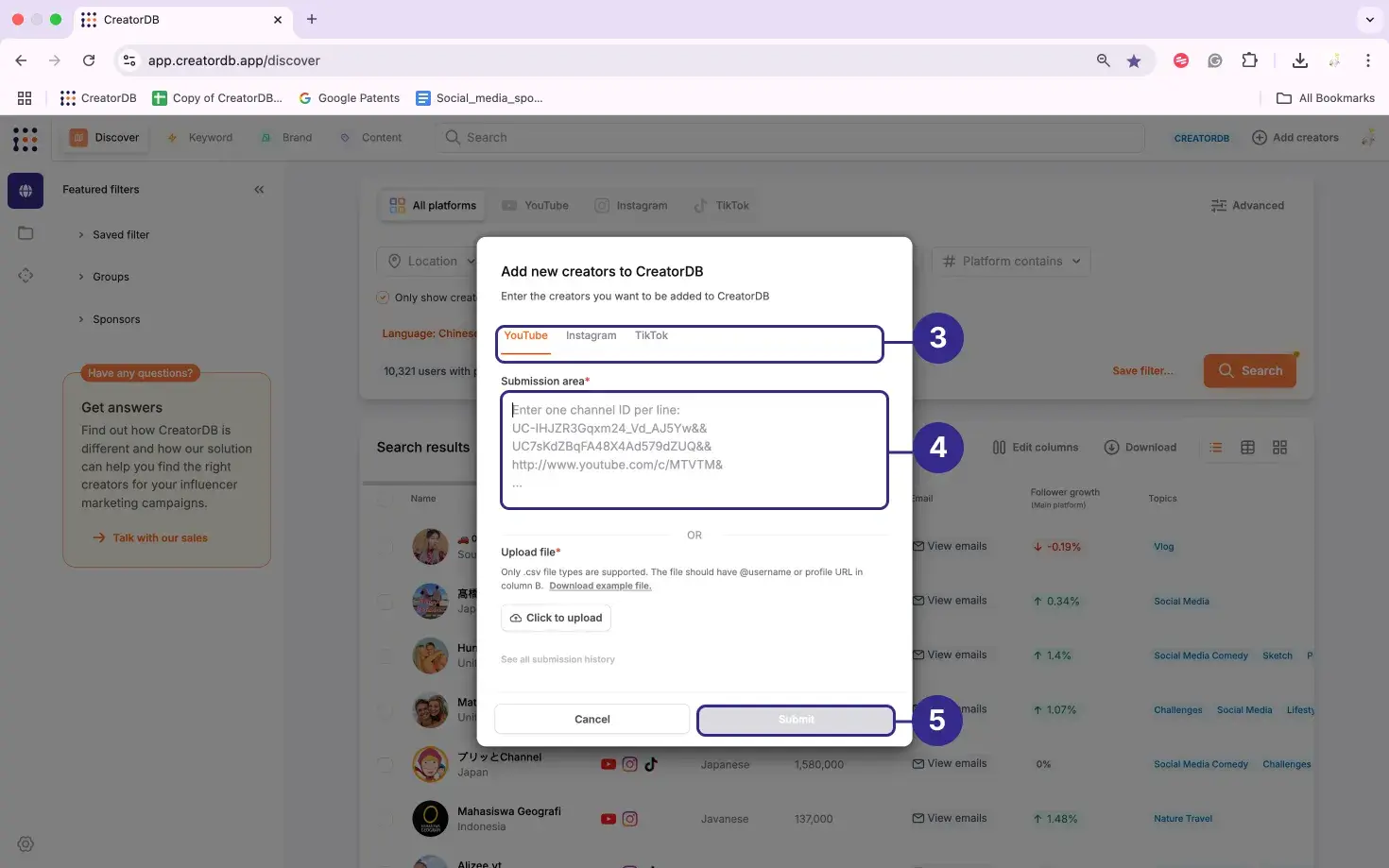Open Add creators in top bar
This screenshot has width=1389, height=868.
(x=1295, y=138)
